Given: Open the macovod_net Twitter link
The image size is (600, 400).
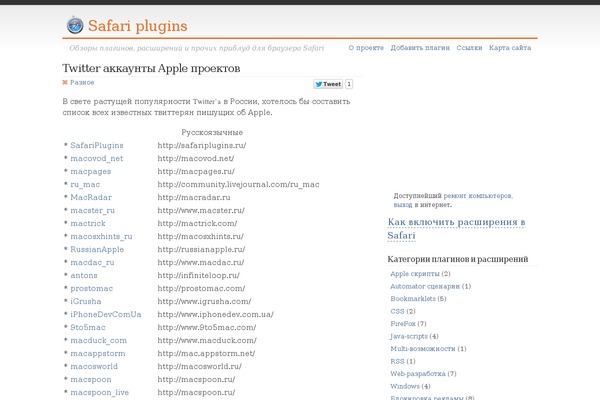Looking at the screenshot, I should pos(97,158).
